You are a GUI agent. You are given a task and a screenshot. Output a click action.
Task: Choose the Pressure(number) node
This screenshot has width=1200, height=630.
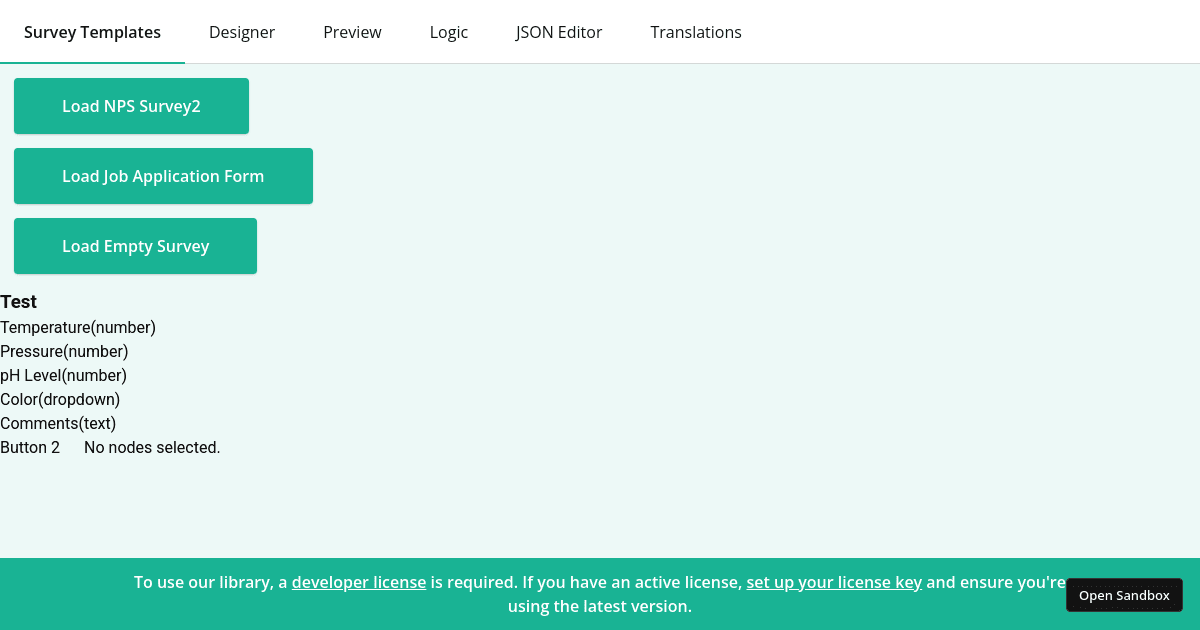[64, 351]
